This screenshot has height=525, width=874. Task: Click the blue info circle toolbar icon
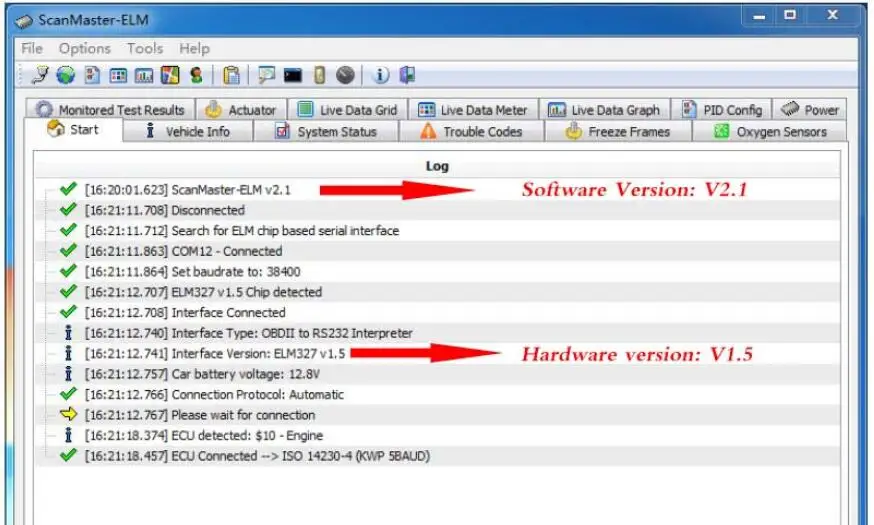380,75
